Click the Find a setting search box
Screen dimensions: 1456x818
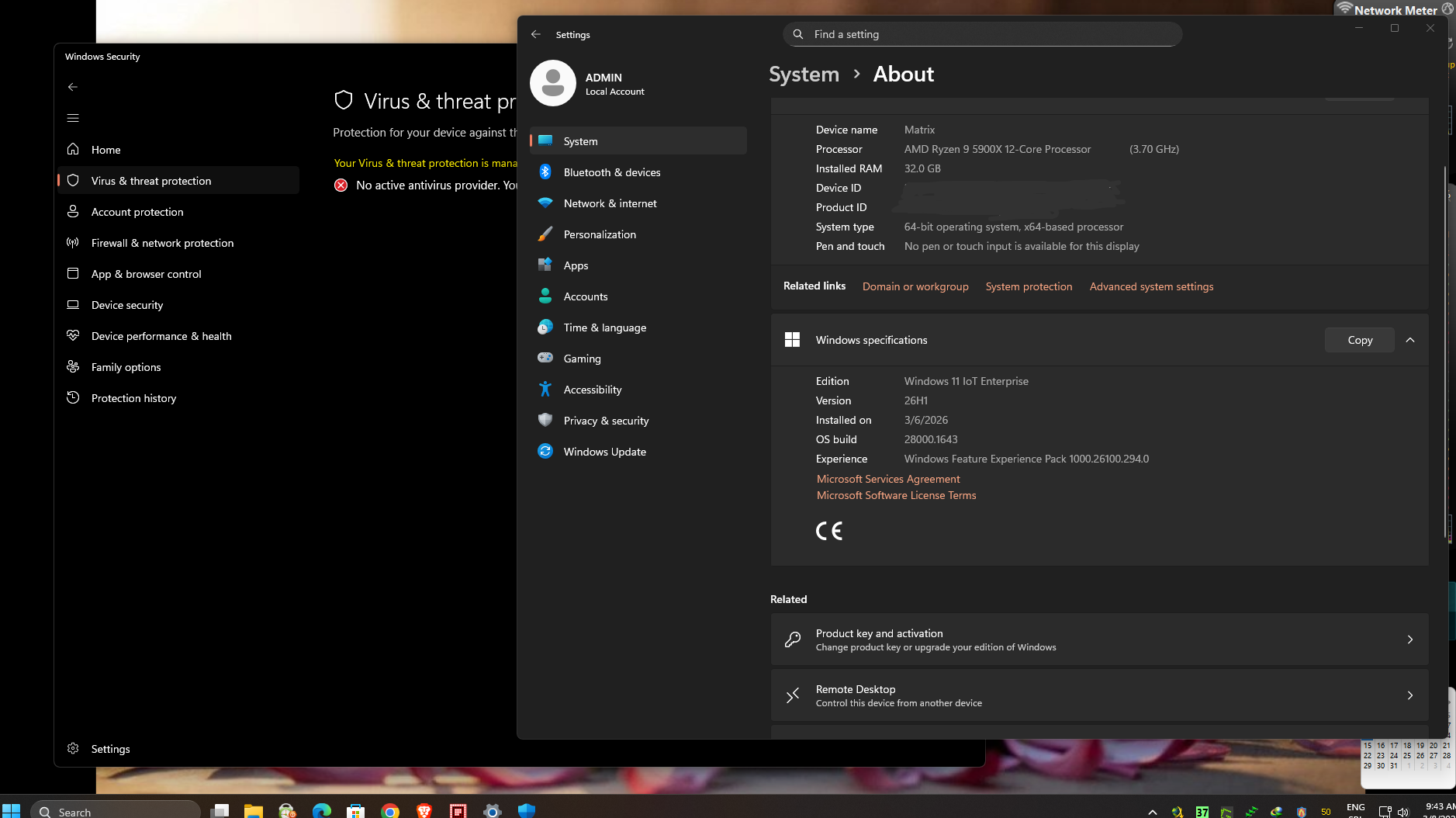pyautogui.click(x=982, y=34)
